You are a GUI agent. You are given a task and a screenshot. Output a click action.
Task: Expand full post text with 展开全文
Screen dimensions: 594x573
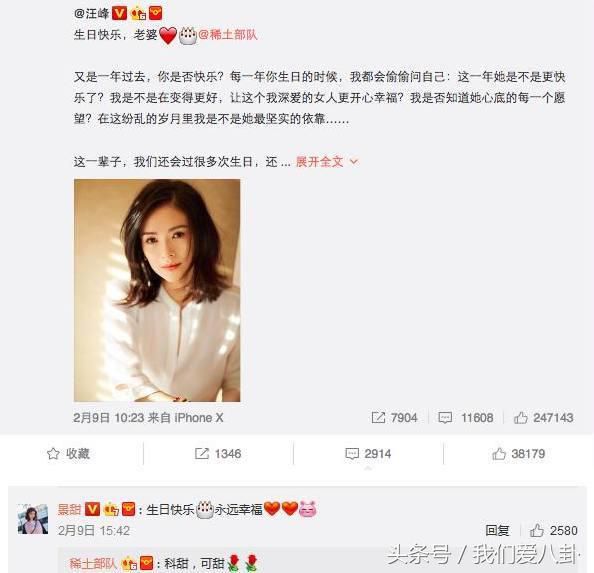(x=319, y=162)
